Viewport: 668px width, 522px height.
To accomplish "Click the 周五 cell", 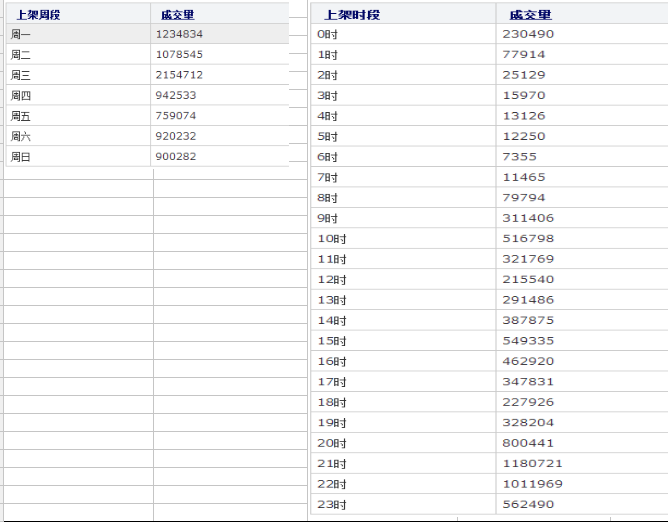I will tap(21, 116).
